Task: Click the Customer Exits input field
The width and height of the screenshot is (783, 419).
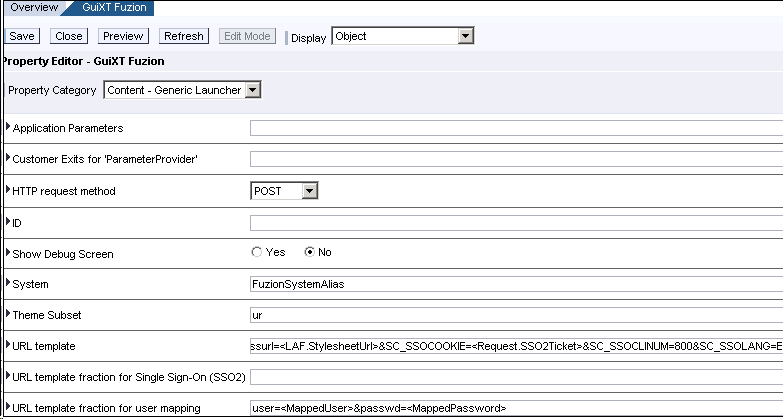Action: click(516, 159)
